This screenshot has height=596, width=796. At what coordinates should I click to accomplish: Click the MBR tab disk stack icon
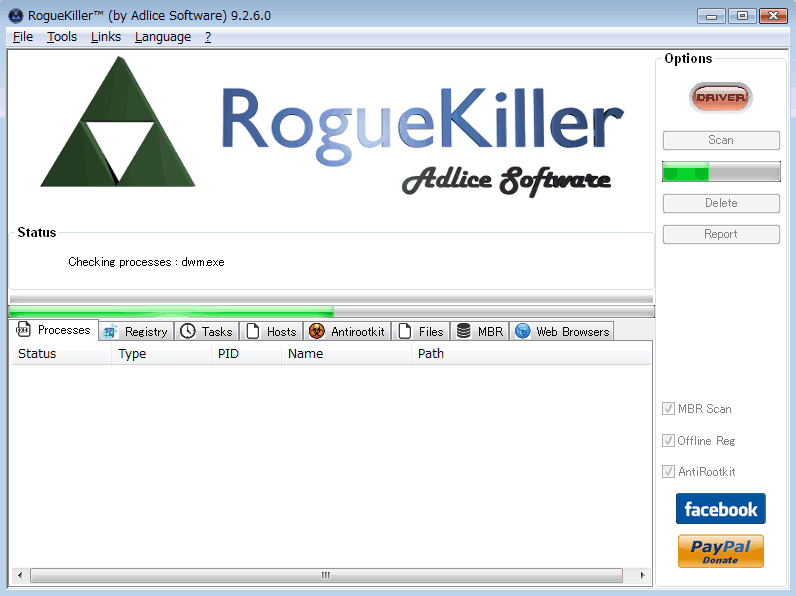(463, 331)
